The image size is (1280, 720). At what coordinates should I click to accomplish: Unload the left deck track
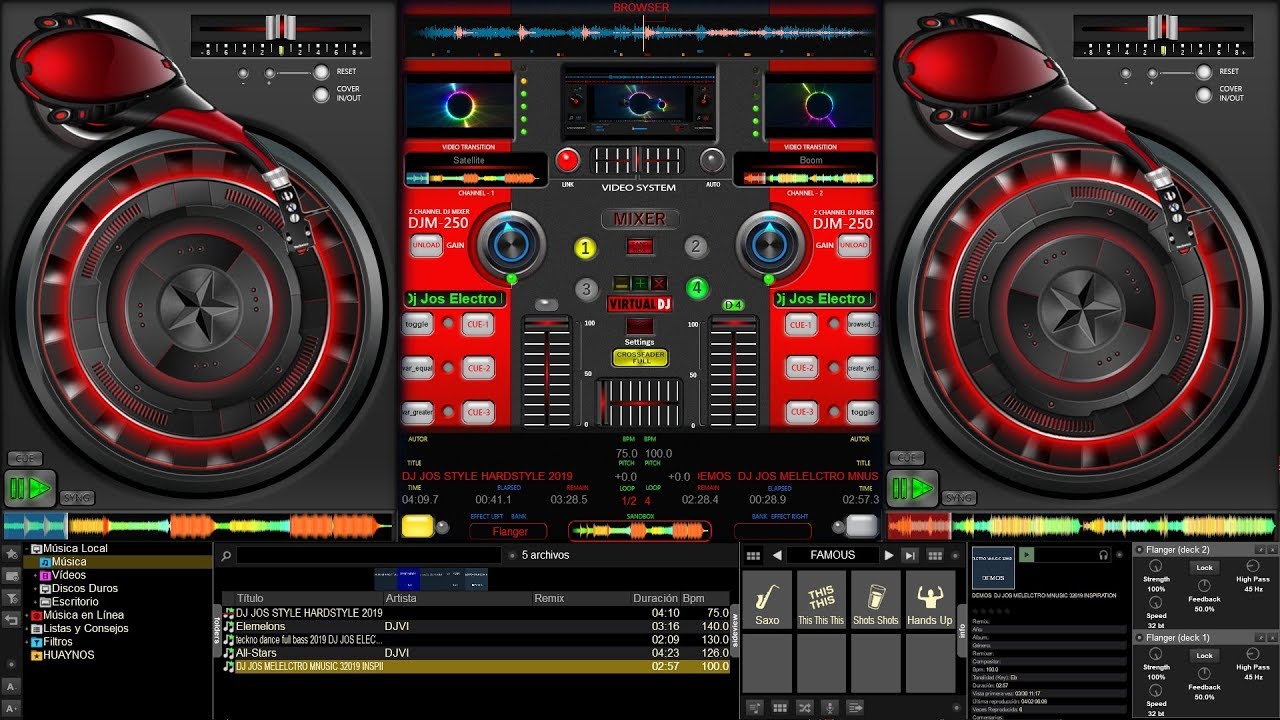point(425,245)
